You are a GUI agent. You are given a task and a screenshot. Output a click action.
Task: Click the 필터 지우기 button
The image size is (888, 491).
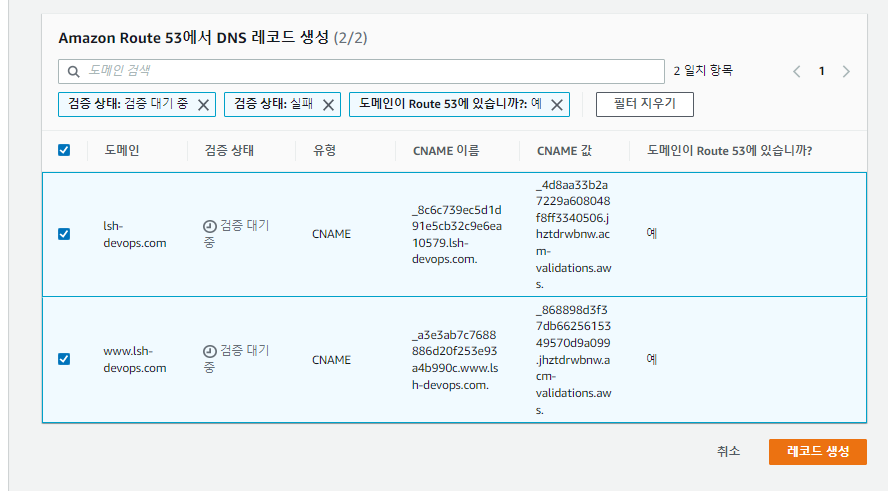click(644, 104)
